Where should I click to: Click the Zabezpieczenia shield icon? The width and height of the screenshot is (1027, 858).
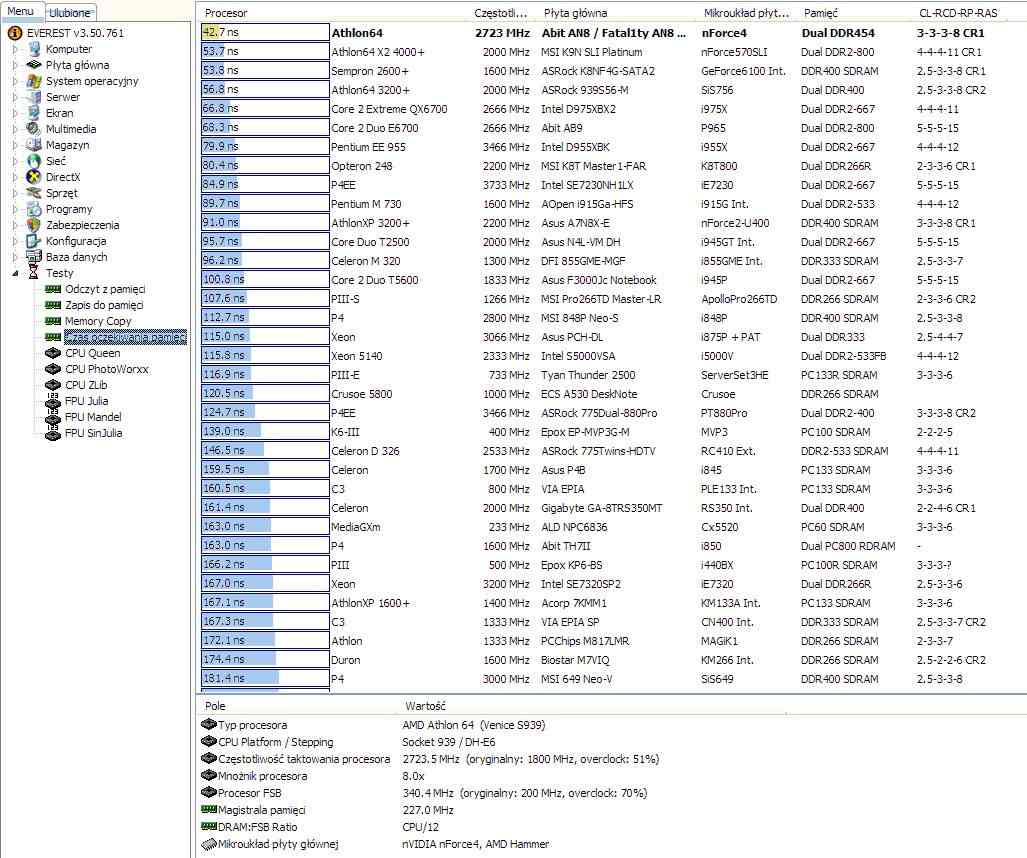coord(34,225)
